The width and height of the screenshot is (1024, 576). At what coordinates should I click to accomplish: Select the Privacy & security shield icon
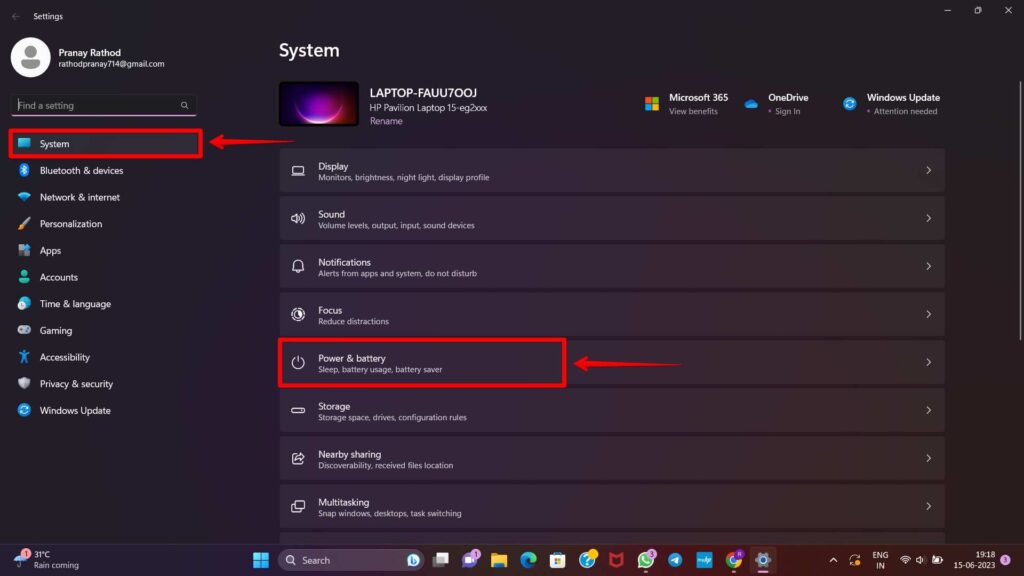[x=23, y=383]
